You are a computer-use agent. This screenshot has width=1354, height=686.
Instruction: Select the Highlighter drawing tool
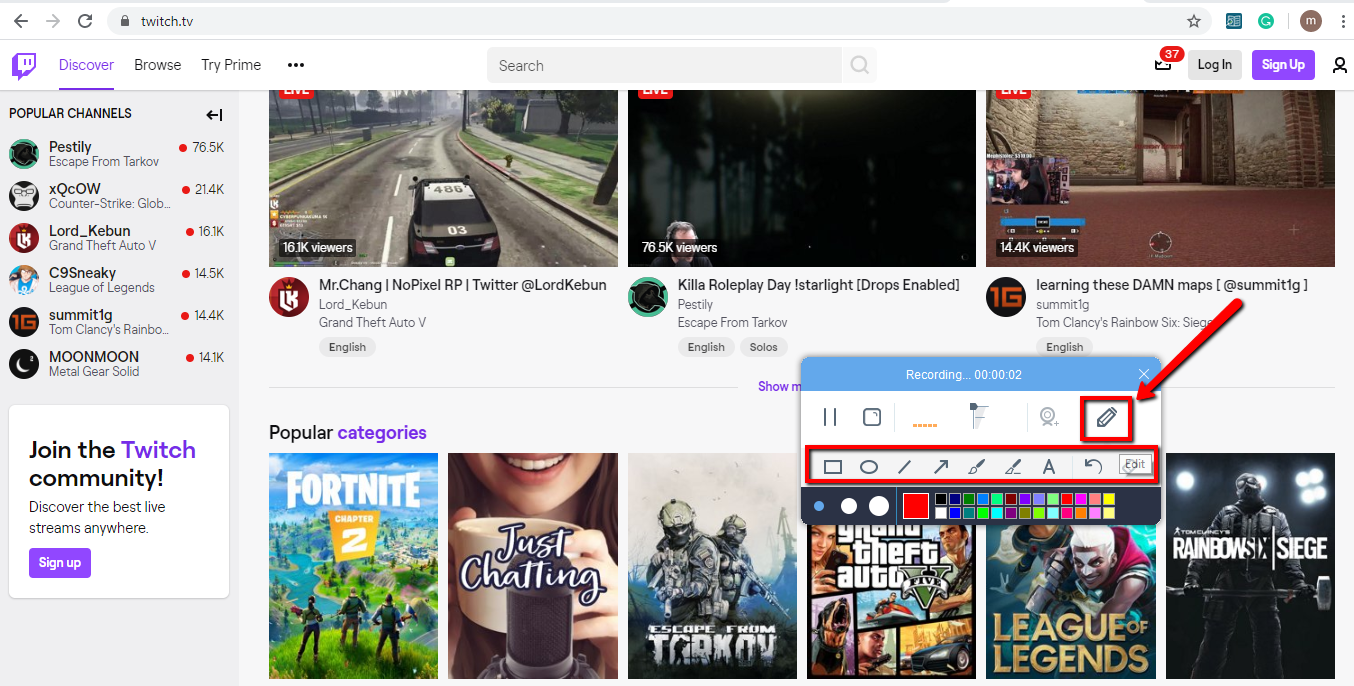[x=1013, y=466]
